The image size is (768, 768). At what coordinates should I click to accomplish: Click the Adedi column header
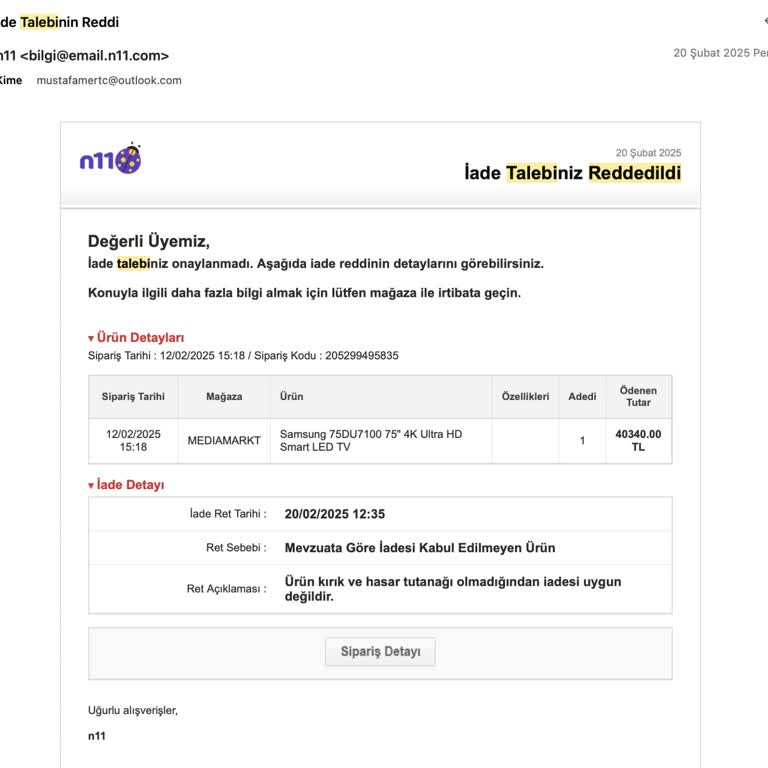pyautogui.click(x=582, y=397)
